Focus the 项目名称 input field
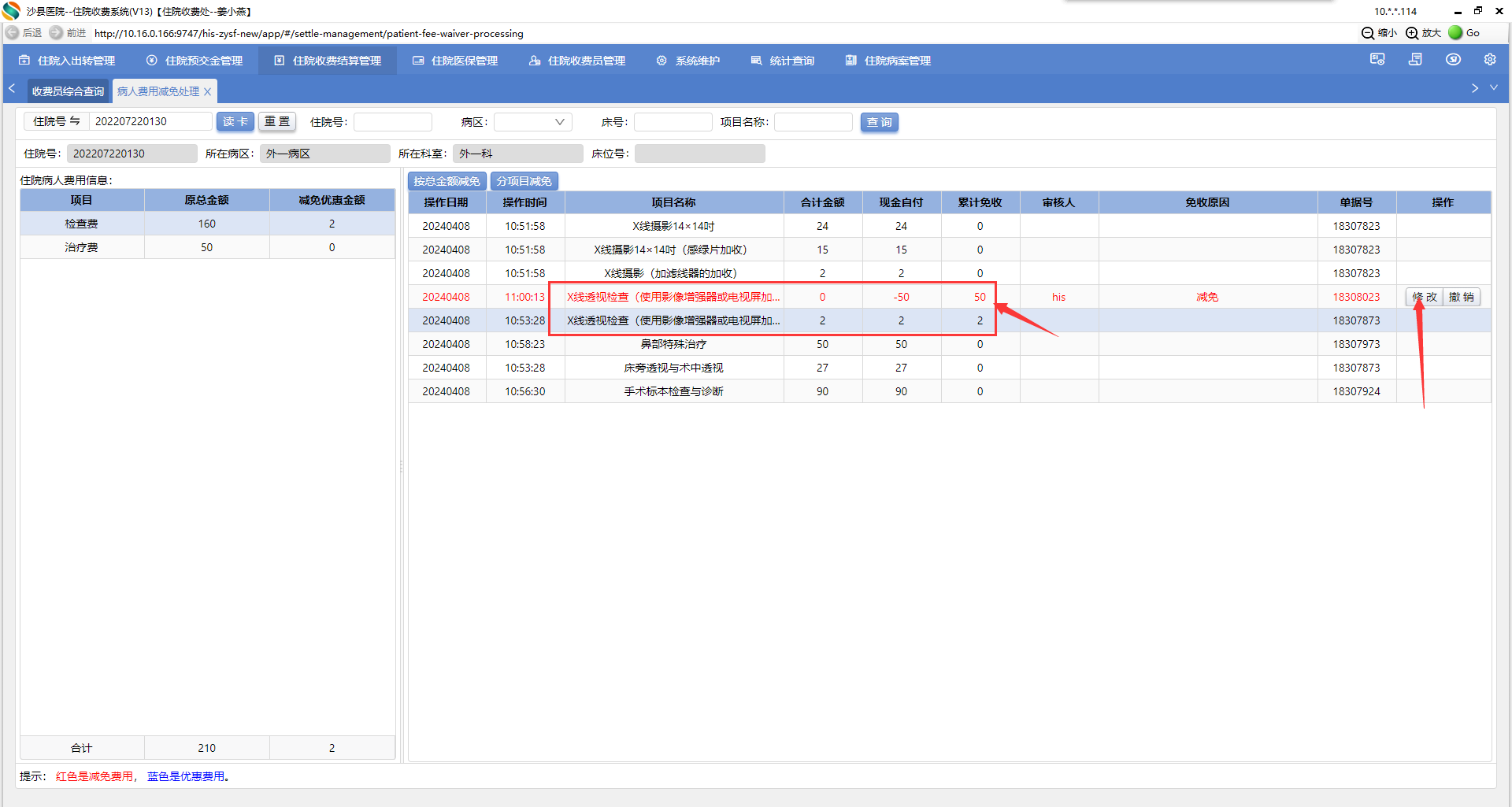The image size is (1512, 807). [x=813, y=122]
